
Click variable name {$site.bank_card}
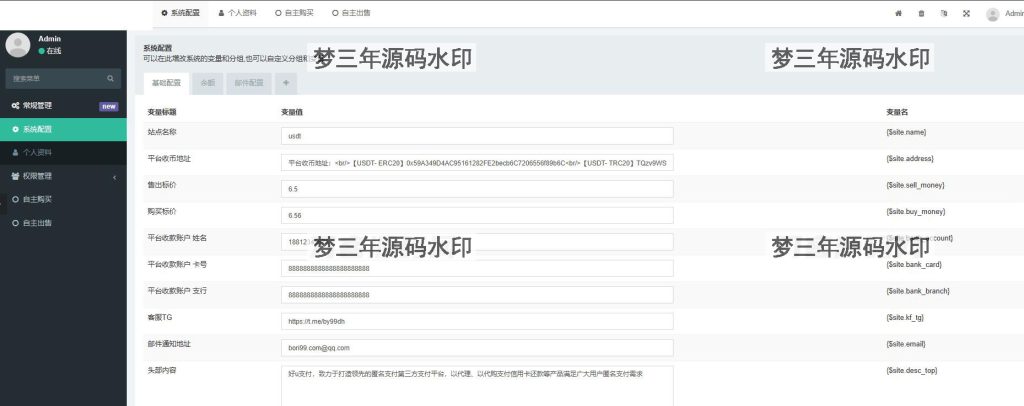(914, 264)
